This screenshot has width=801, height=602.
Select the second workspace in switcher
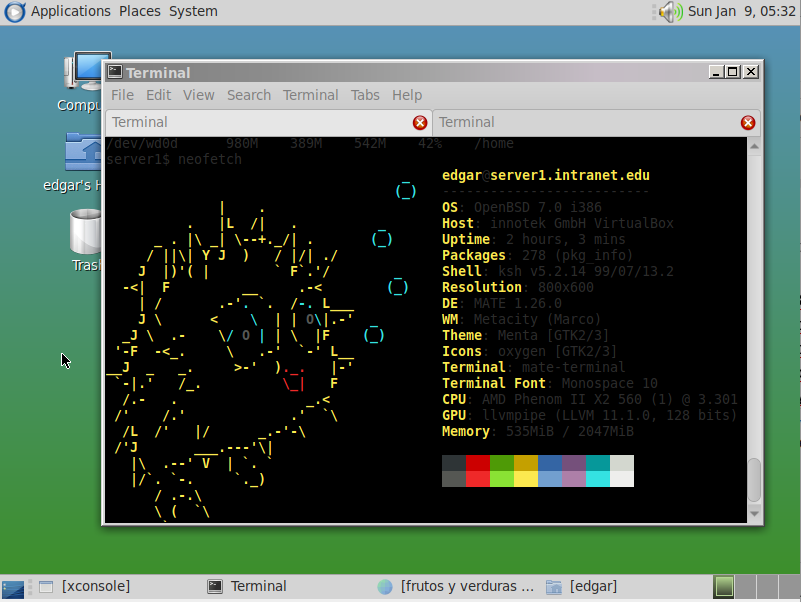pos(746,587)
